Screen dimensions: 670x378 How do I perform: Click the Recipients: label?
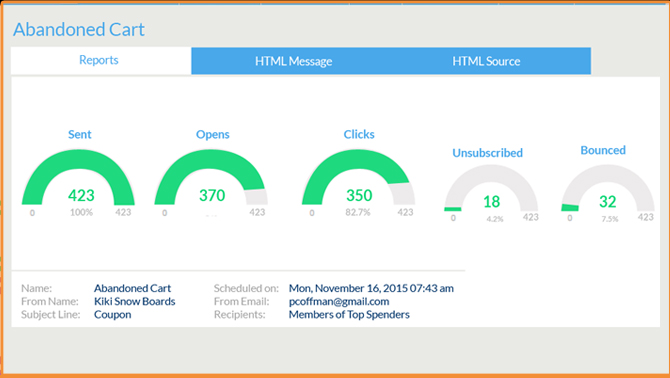239,315
